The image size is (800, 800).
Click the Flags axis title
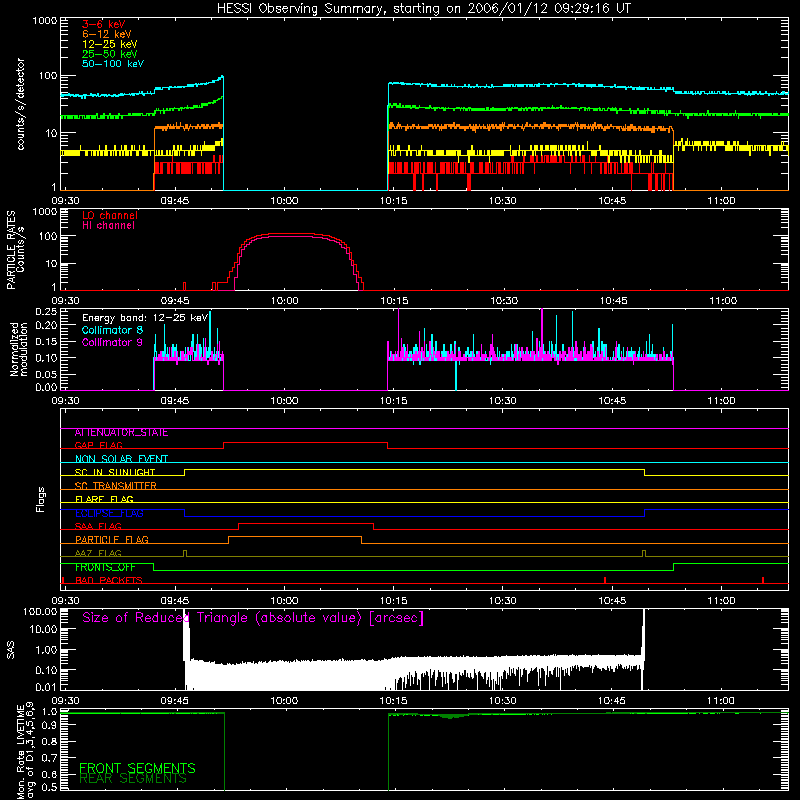[41, 499]
